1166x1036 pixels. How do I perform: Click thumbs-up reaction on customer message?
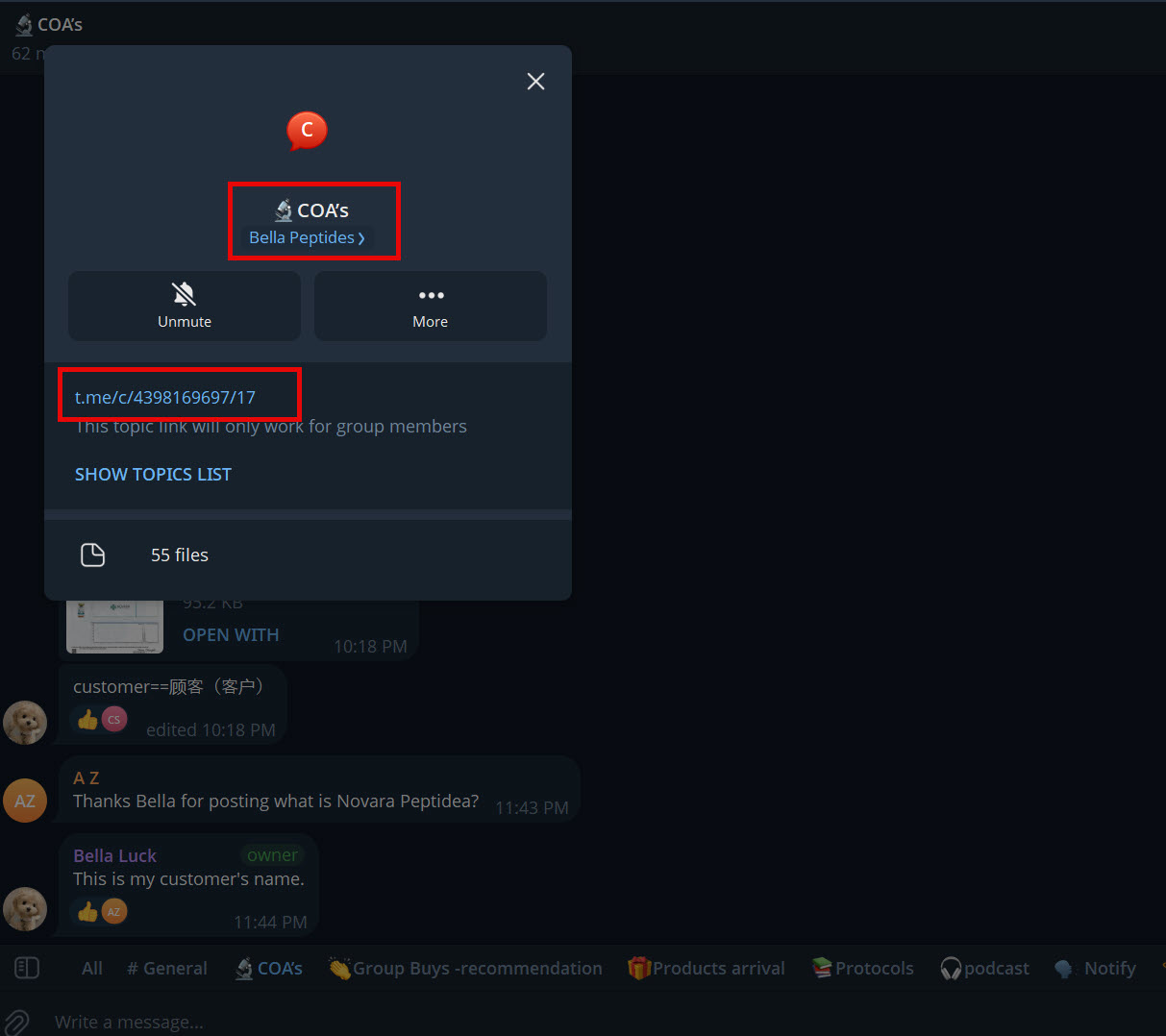[87, 719]
